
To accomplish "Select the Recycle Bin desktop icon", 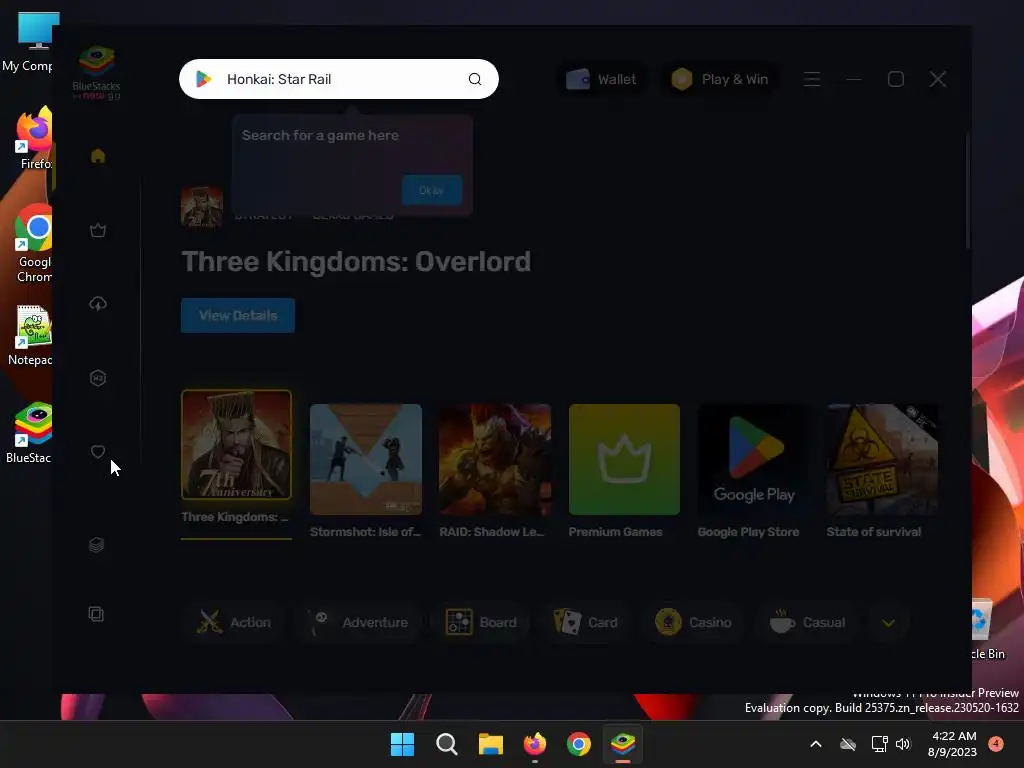I will 987,629.
